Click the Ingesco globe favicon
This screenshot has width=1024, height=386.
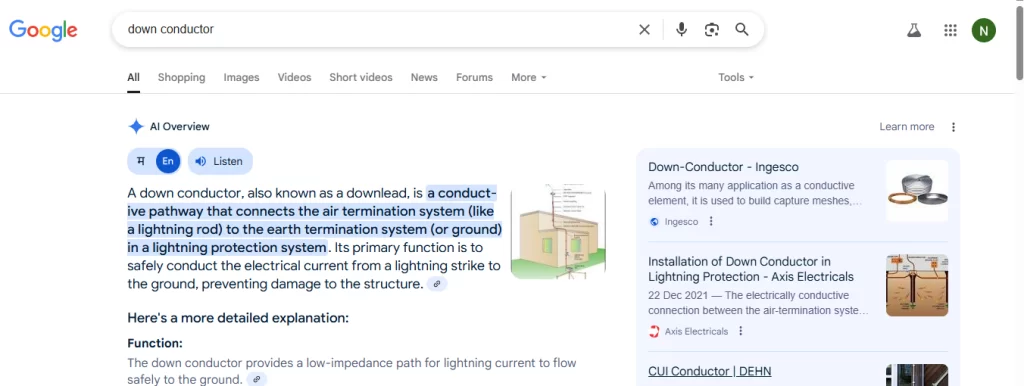[x=654, y=221]
